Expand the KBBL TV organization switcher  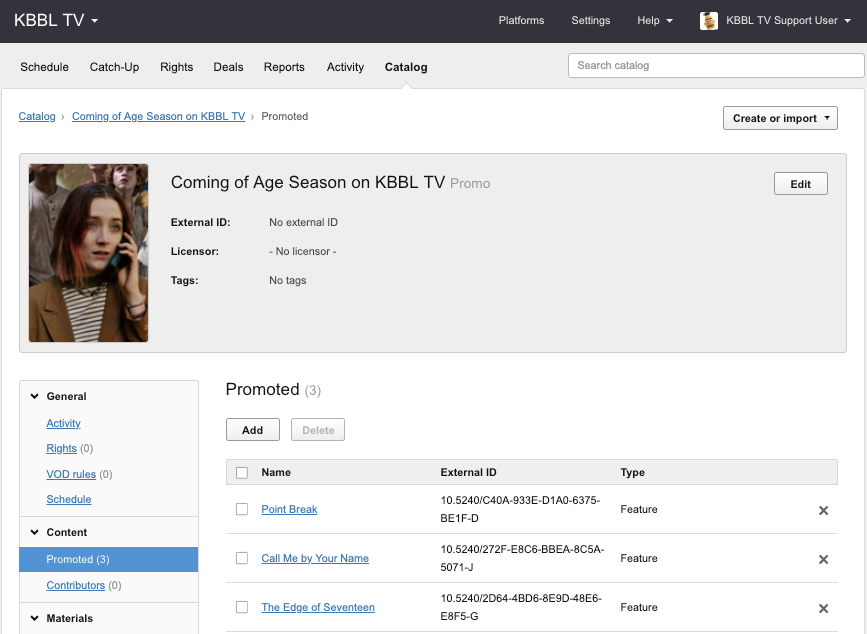(x=56, y=21)
